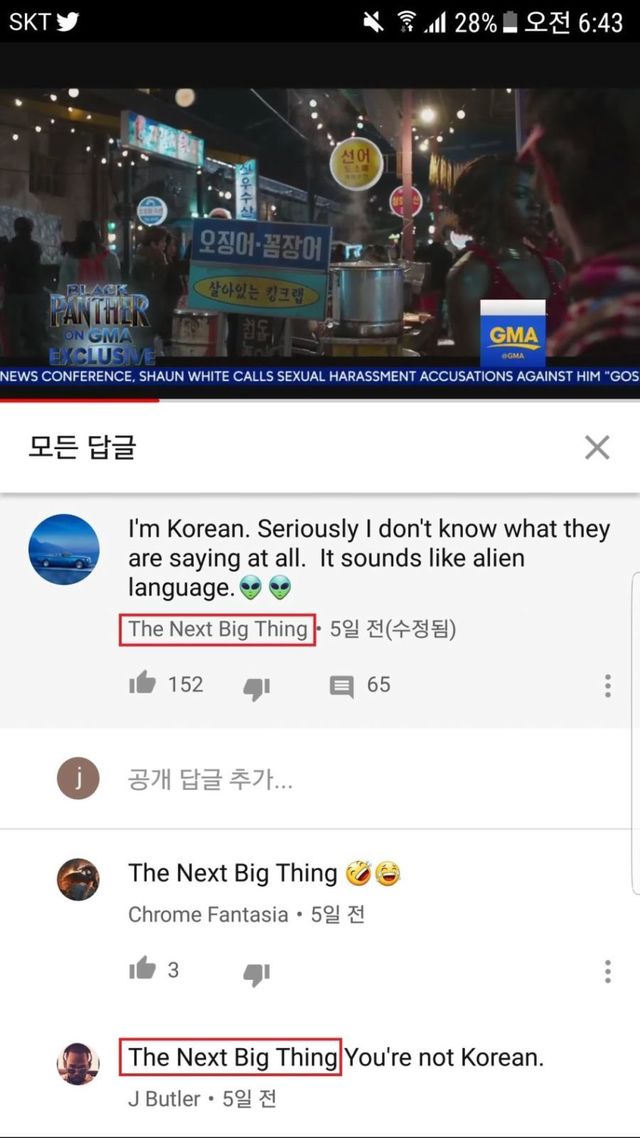Tap the muted sound icon in status bar

tap(374, 22)
